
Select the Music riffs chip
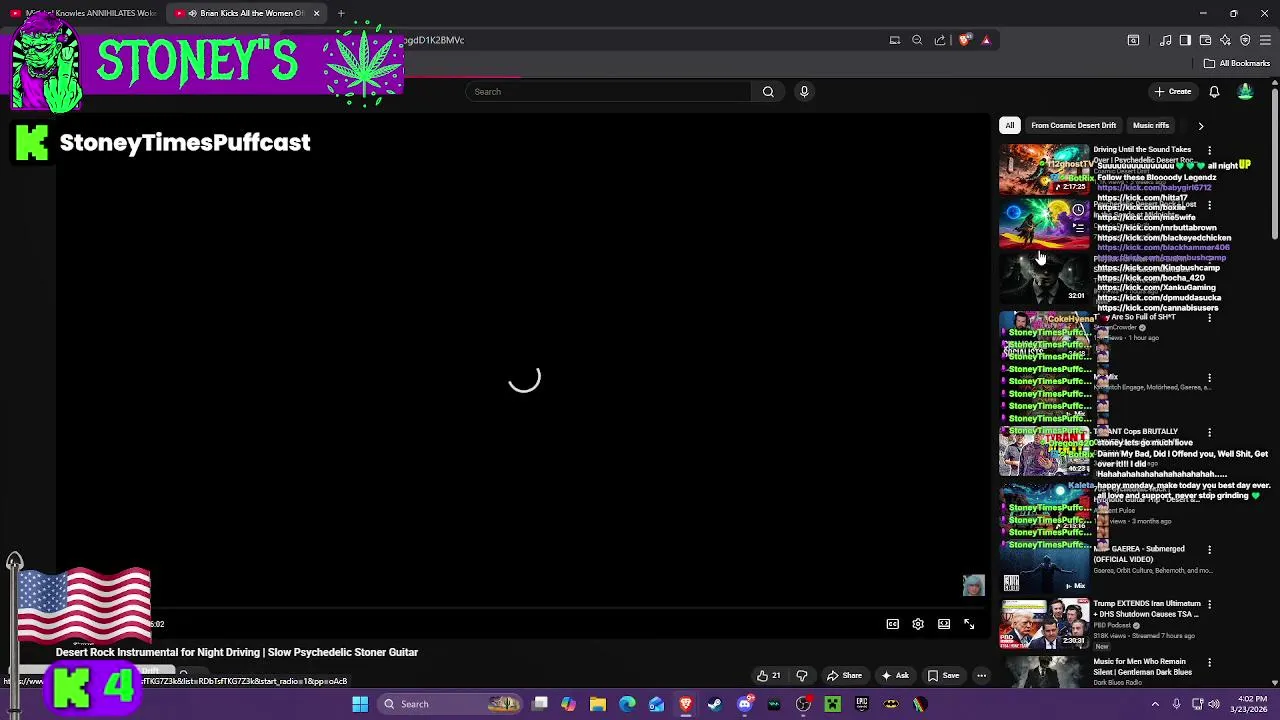1151,126
